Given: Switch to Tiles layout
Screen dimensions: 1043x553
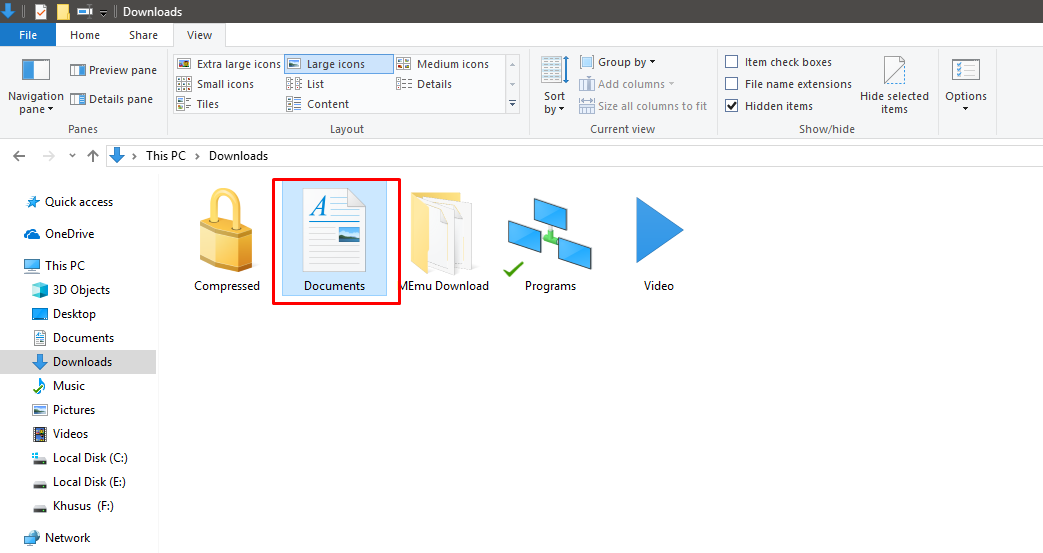Looking at the screenshot, I should coord(198,104).
